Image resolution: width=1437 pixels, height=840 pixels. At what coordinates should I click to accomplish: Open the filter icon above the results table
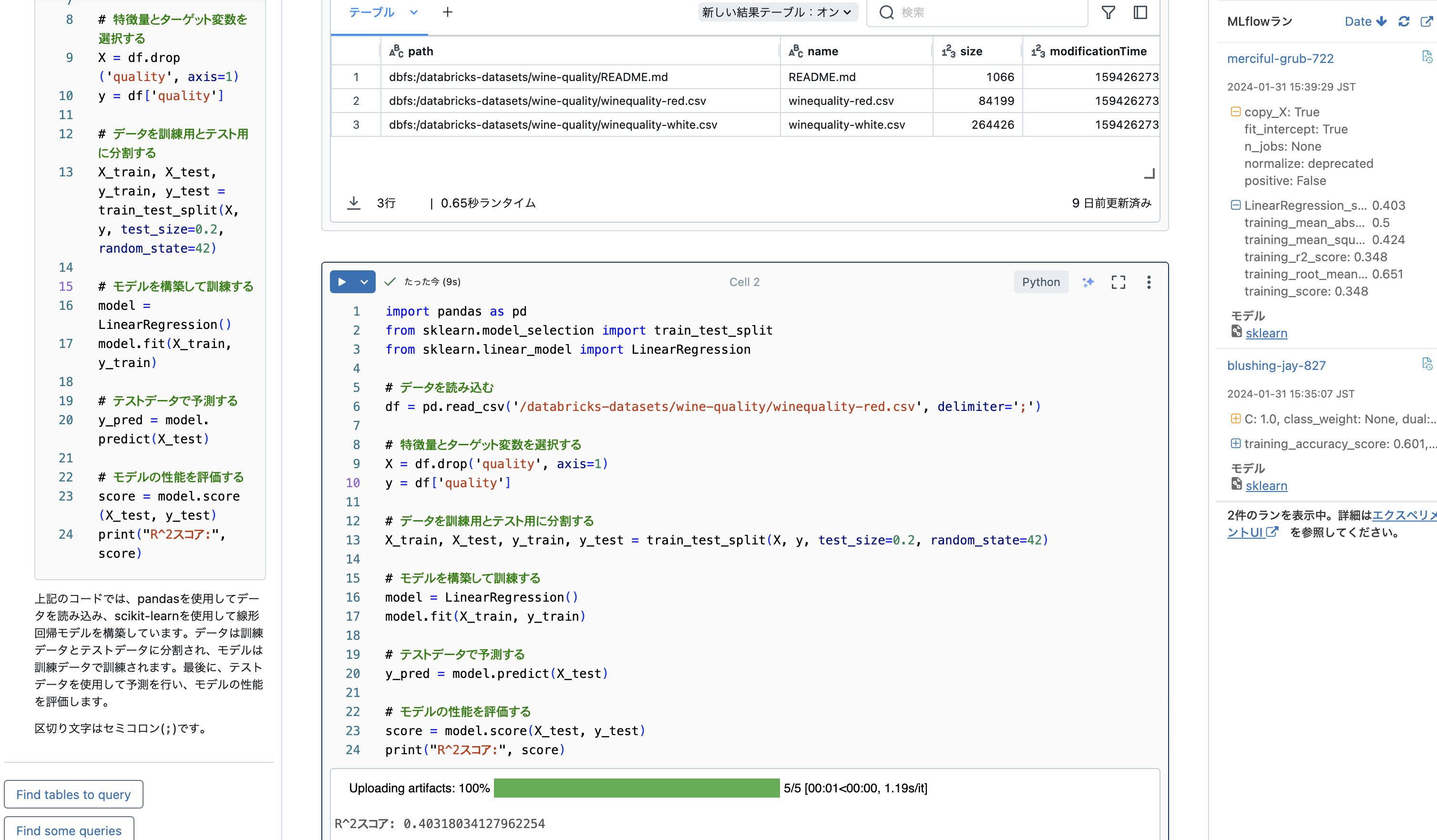point(1109,12)
